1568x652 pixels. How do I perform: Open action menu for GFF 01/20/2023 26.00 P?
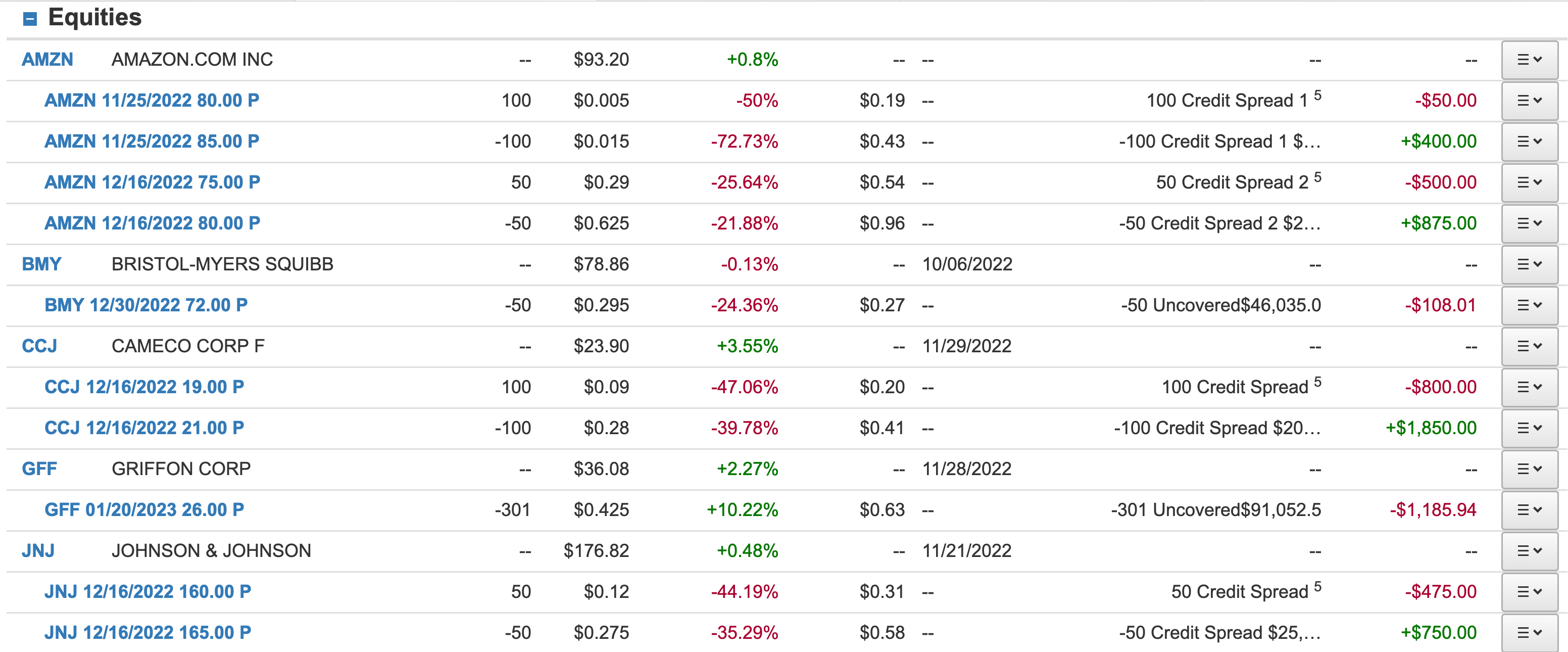tap(1529, 509)
